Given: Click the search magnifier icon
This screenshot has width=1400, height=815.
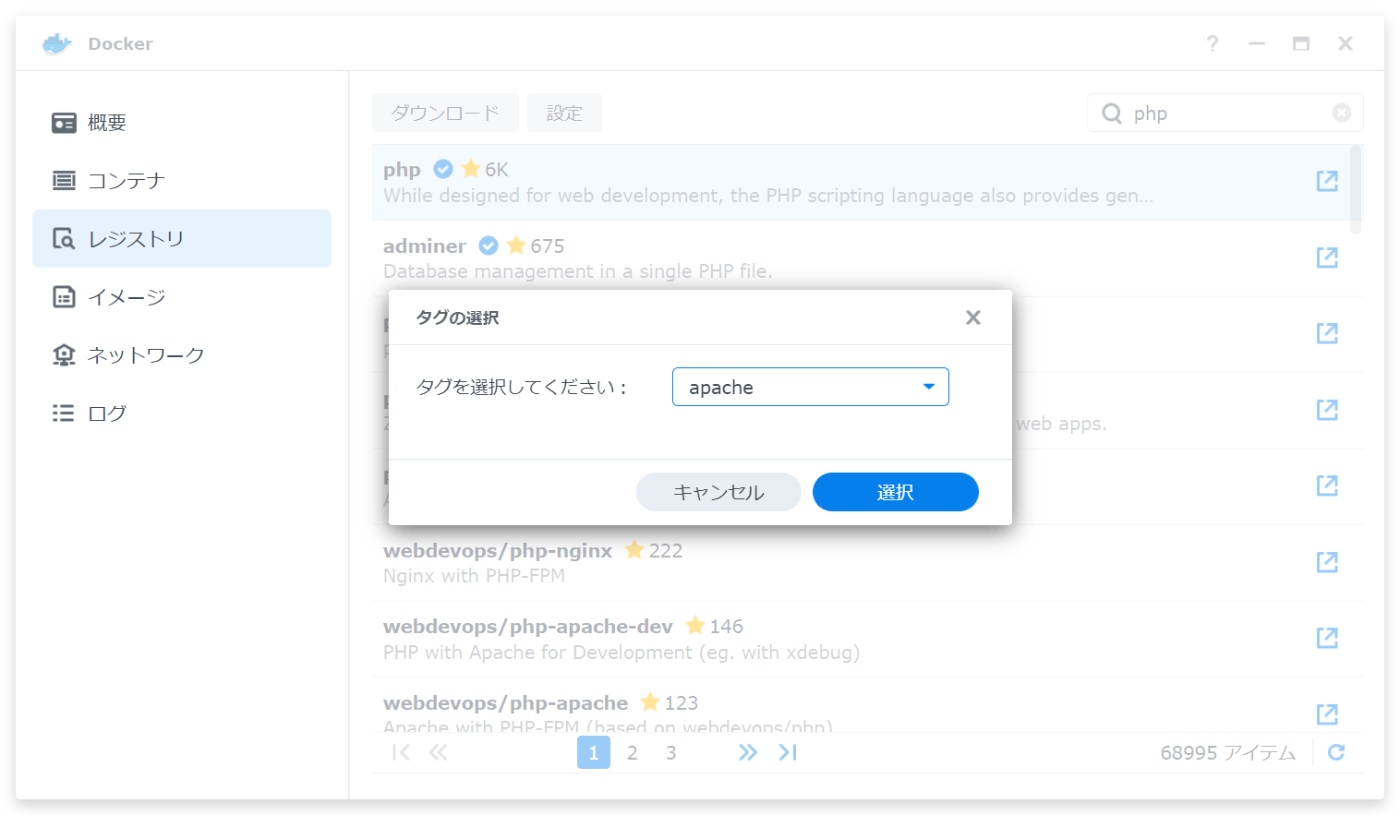Looking at the screenshot, I should (1111, 114).
